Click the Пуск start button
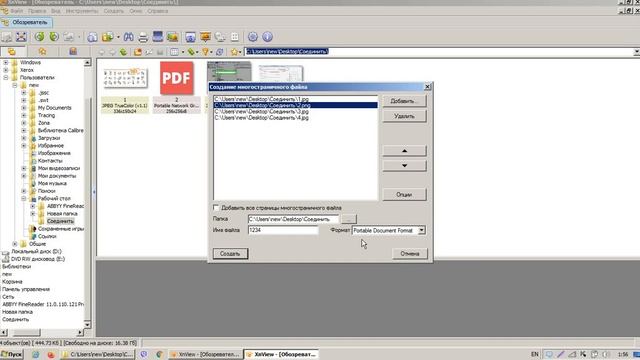The width and height of the screenshot is (640, 360). point(12,354)
